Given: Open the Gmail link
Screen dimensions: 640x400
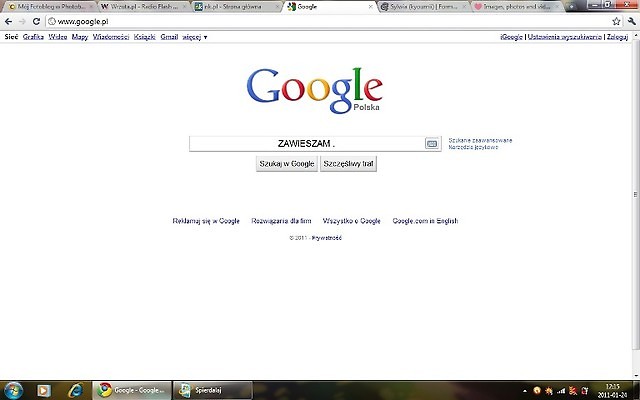Looking at the screenshot, I should (169, 37).
